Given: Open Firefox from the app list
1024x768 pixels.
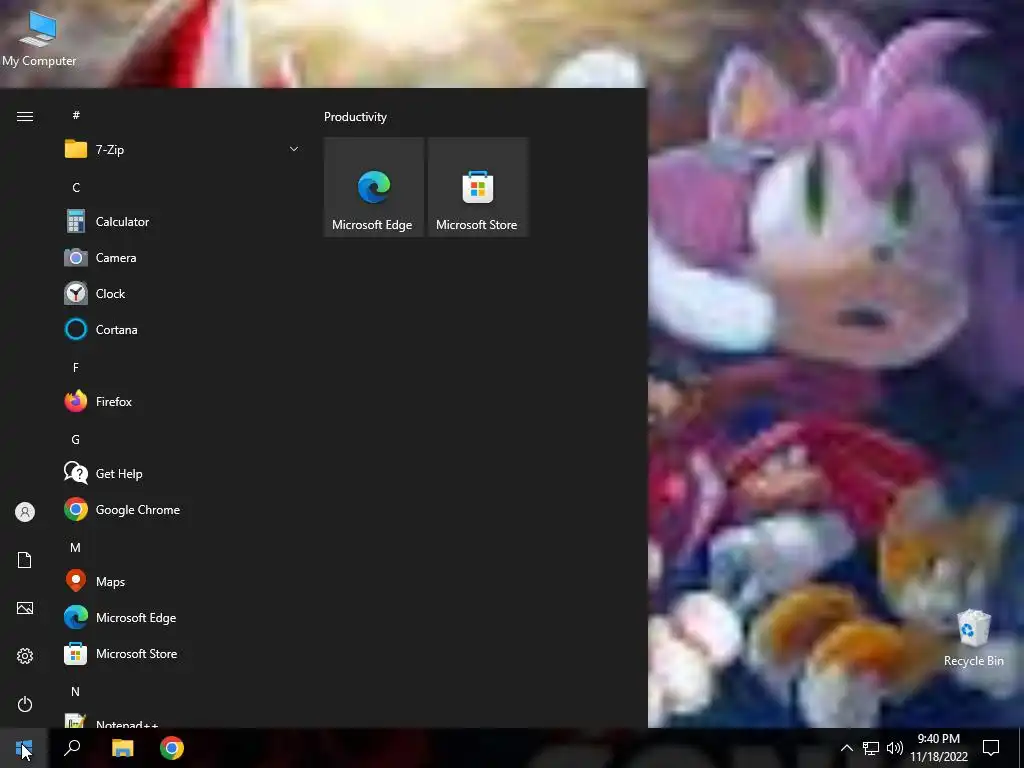Looking at the screenshot, I should point(182,402).
